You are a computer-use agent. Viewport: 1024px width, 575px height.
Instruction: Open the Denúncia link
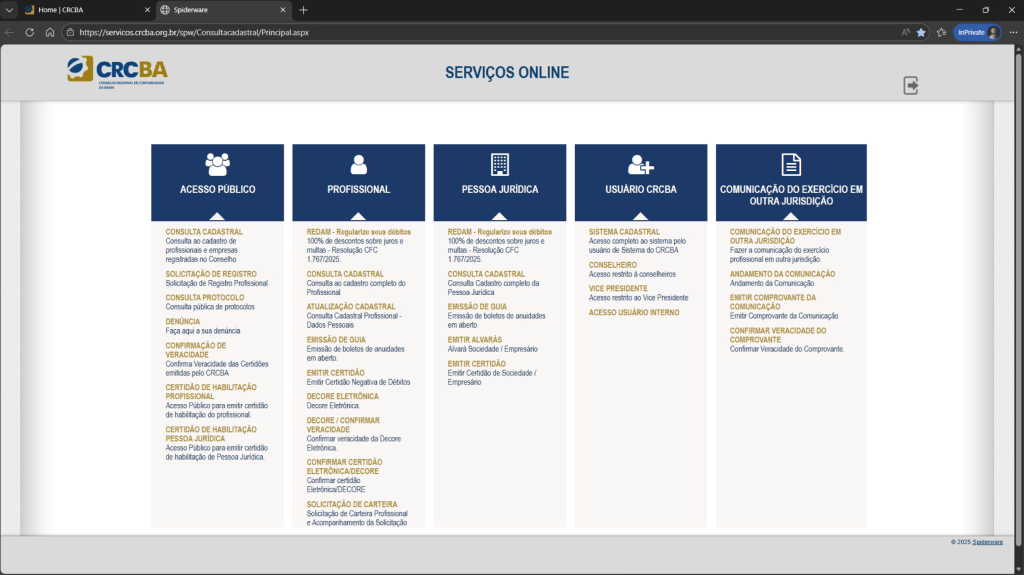click(183, 322)
